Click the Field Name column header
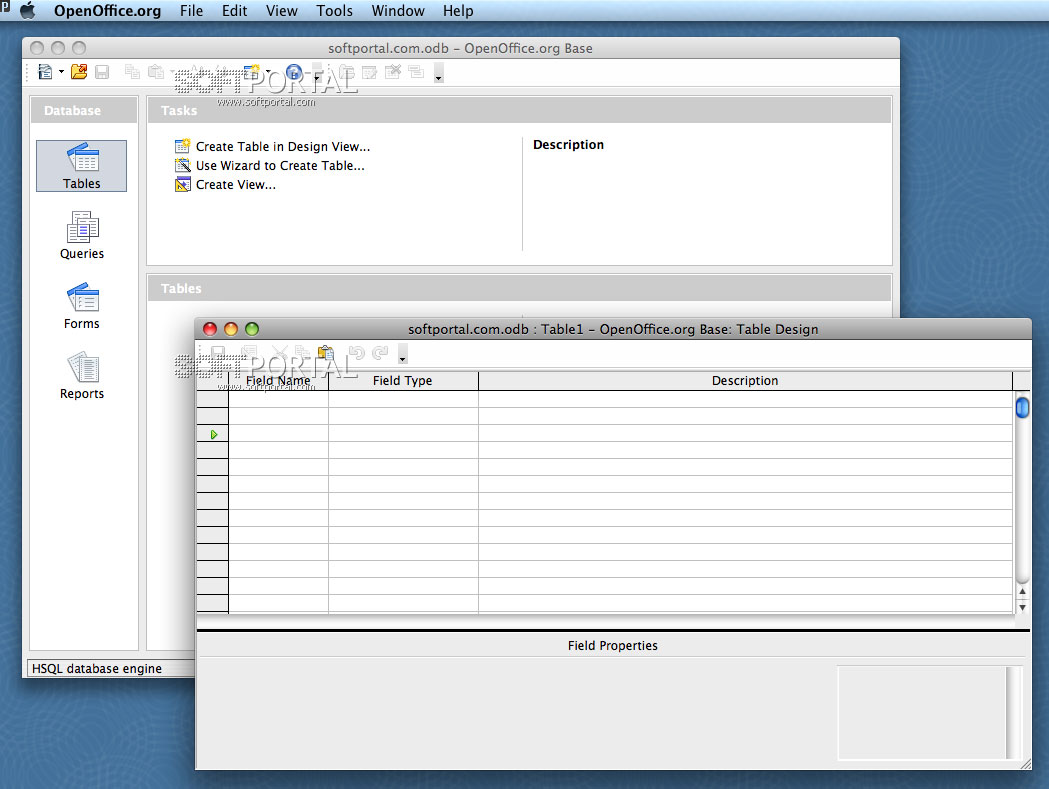 278,381
